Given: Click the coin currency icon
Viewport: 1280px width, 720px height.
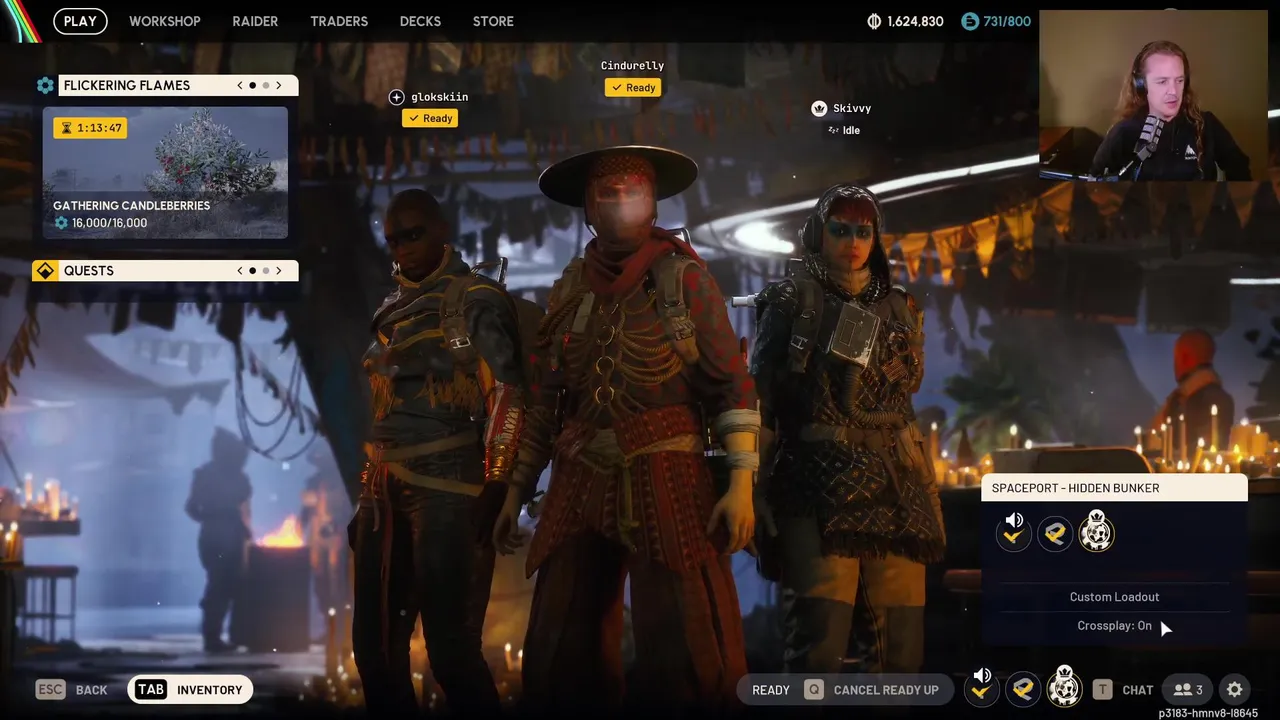Looking at the screenshot, I should [x=873, y=21].
